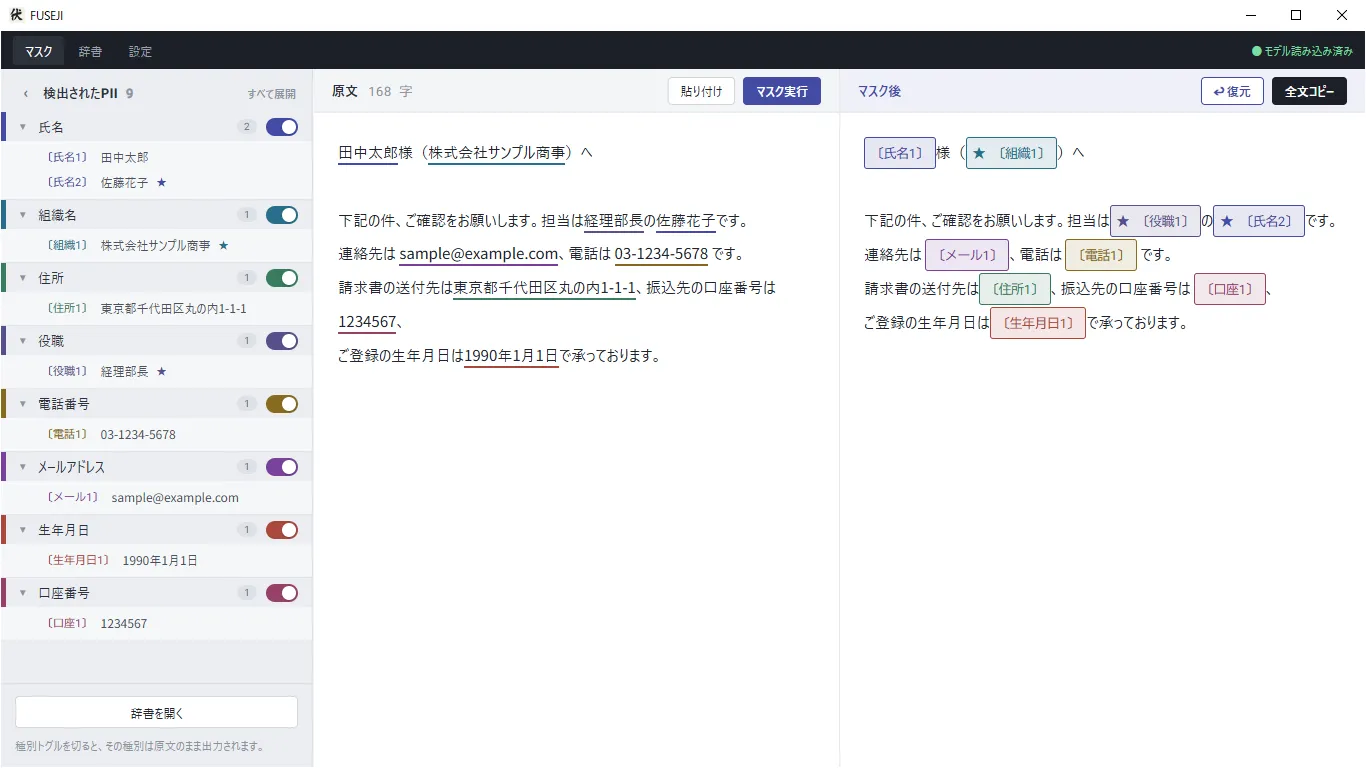Viewport: 1366px width, 768px height.
Task: Toggle the メールアドレス switch
Action: click(282, 467)
